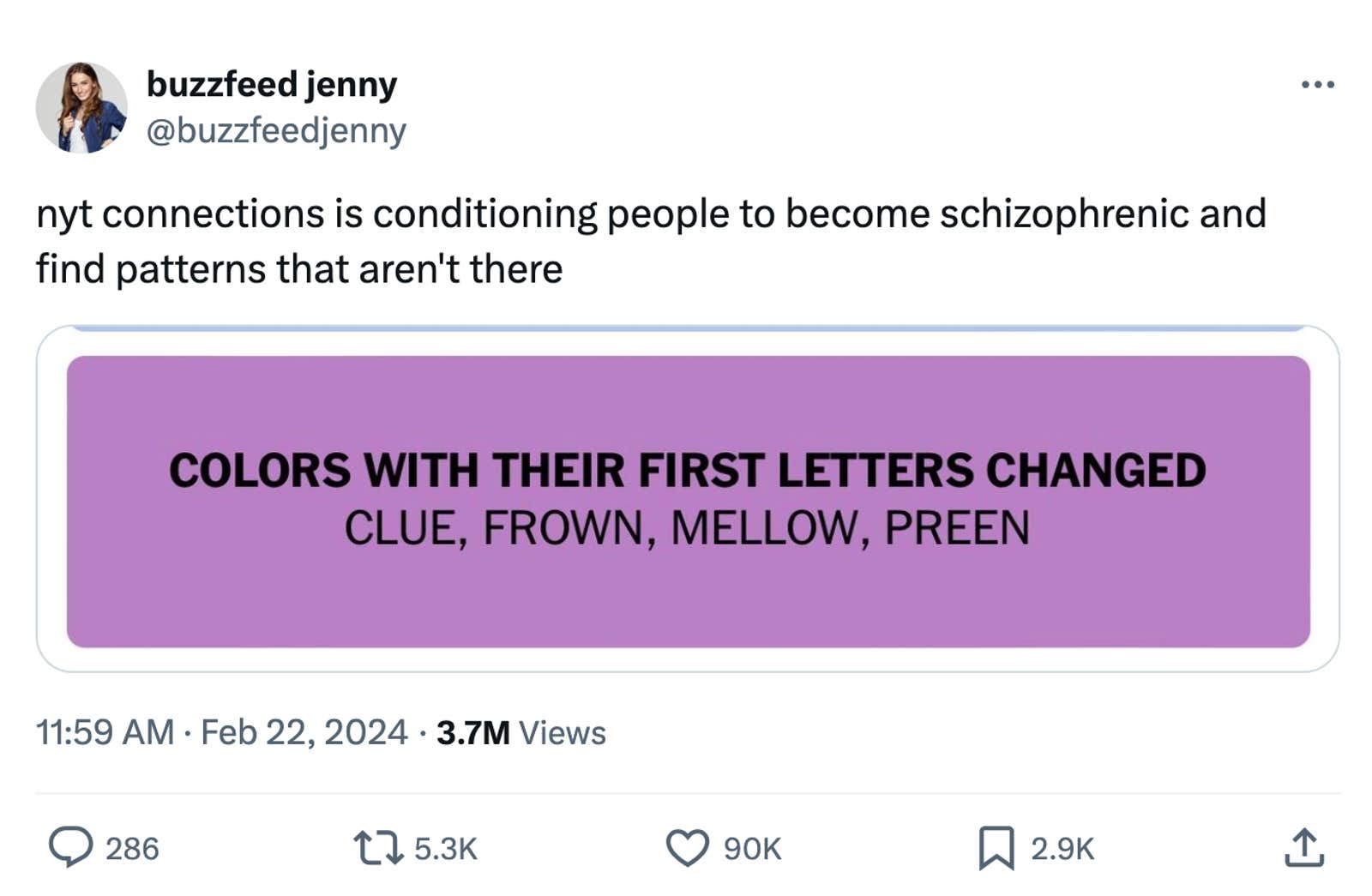The height and width of the screenshot is (896, 1372).
Task: Open the 286 replies count
Action: (133, 851)
